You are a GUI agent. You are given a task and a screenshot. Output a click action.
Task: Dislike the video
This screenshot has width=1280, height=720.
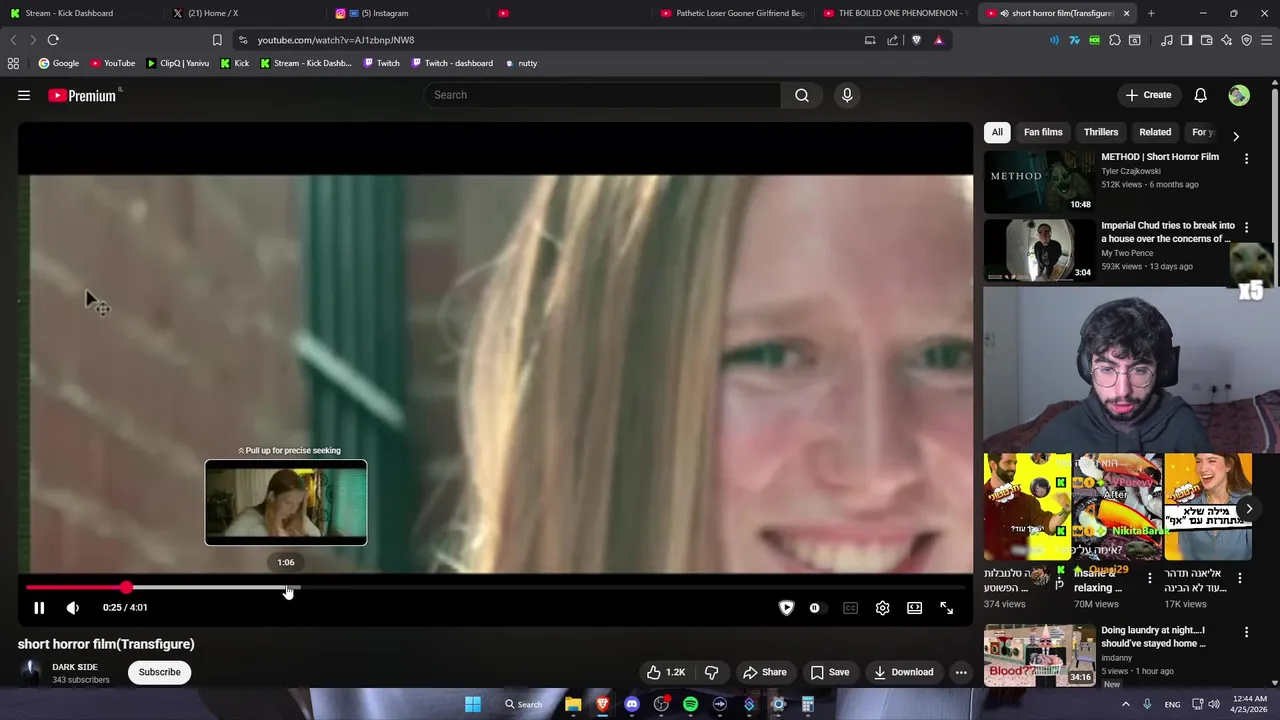712,672
